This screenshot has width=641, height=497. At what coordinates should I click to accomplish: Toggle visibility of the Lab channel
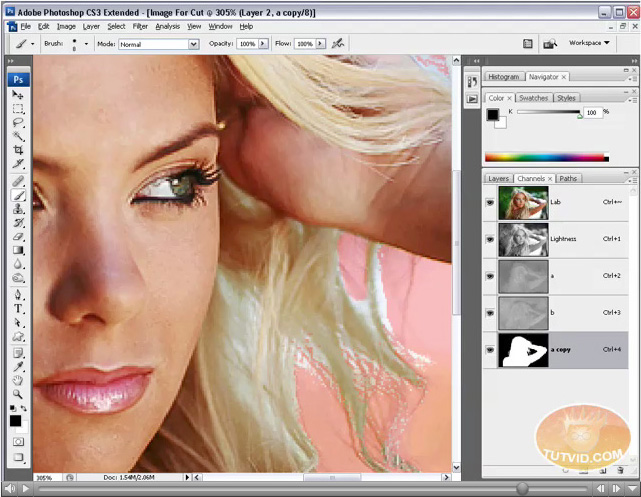tap(492, 201)
